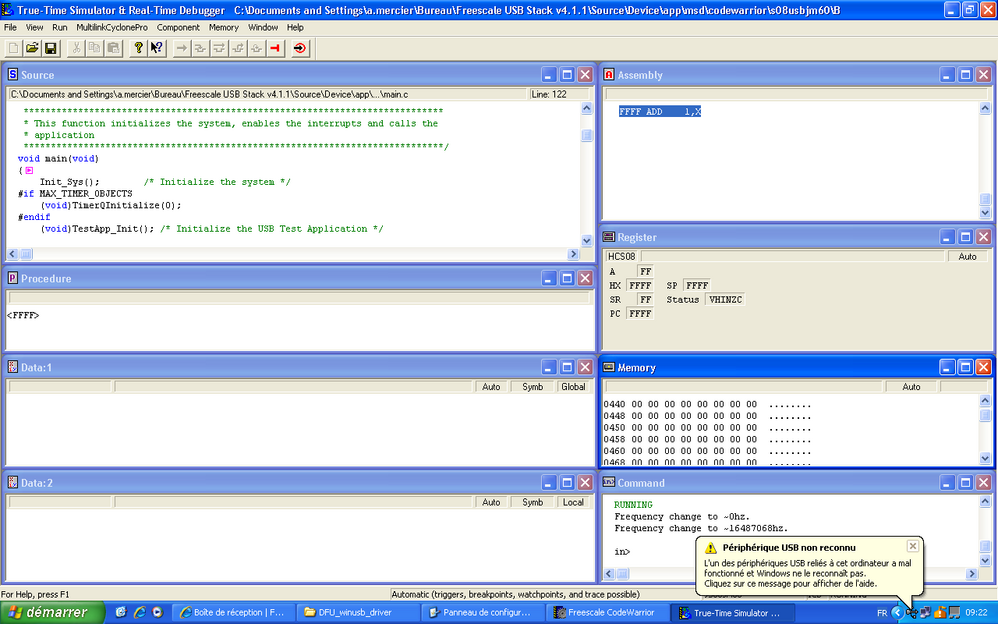The width and height of the screenshot is (998, 624).
Task: Click the Start/Continue arrow toolbar icon
Action: pyautogui.click(x=181, y=48)
